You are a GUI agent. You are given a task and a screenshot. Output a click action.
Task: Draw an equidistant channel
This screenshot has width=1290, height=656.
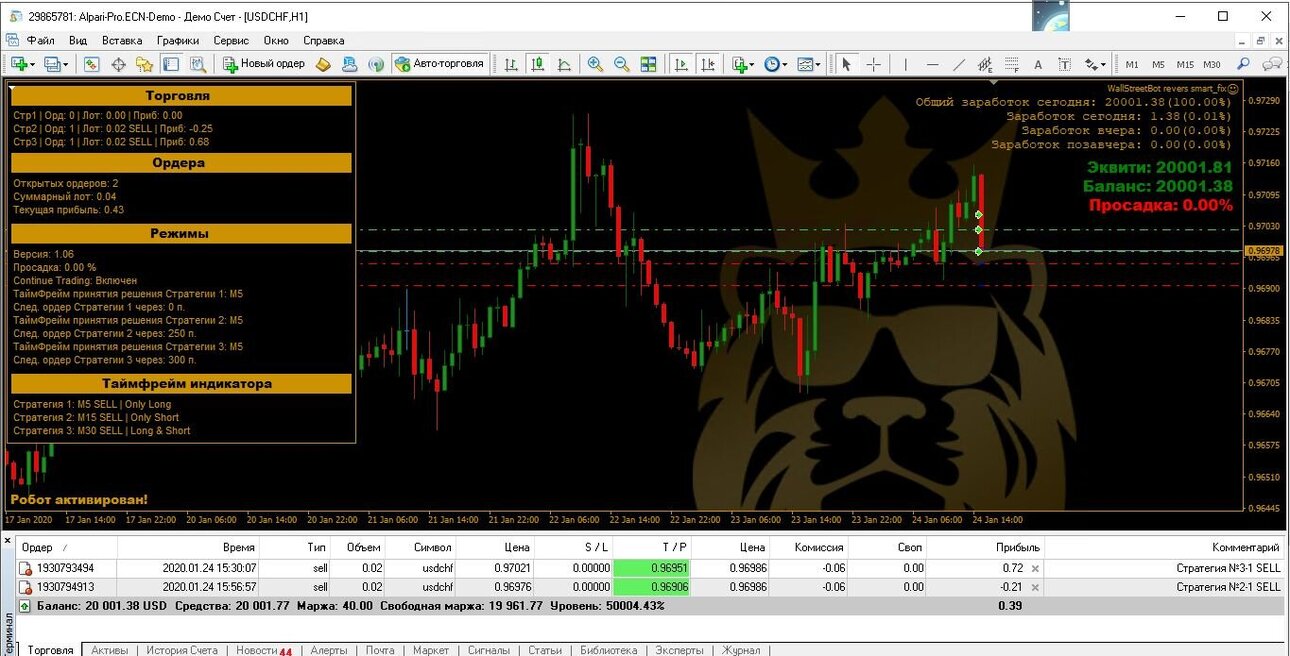tap(985, 64)
